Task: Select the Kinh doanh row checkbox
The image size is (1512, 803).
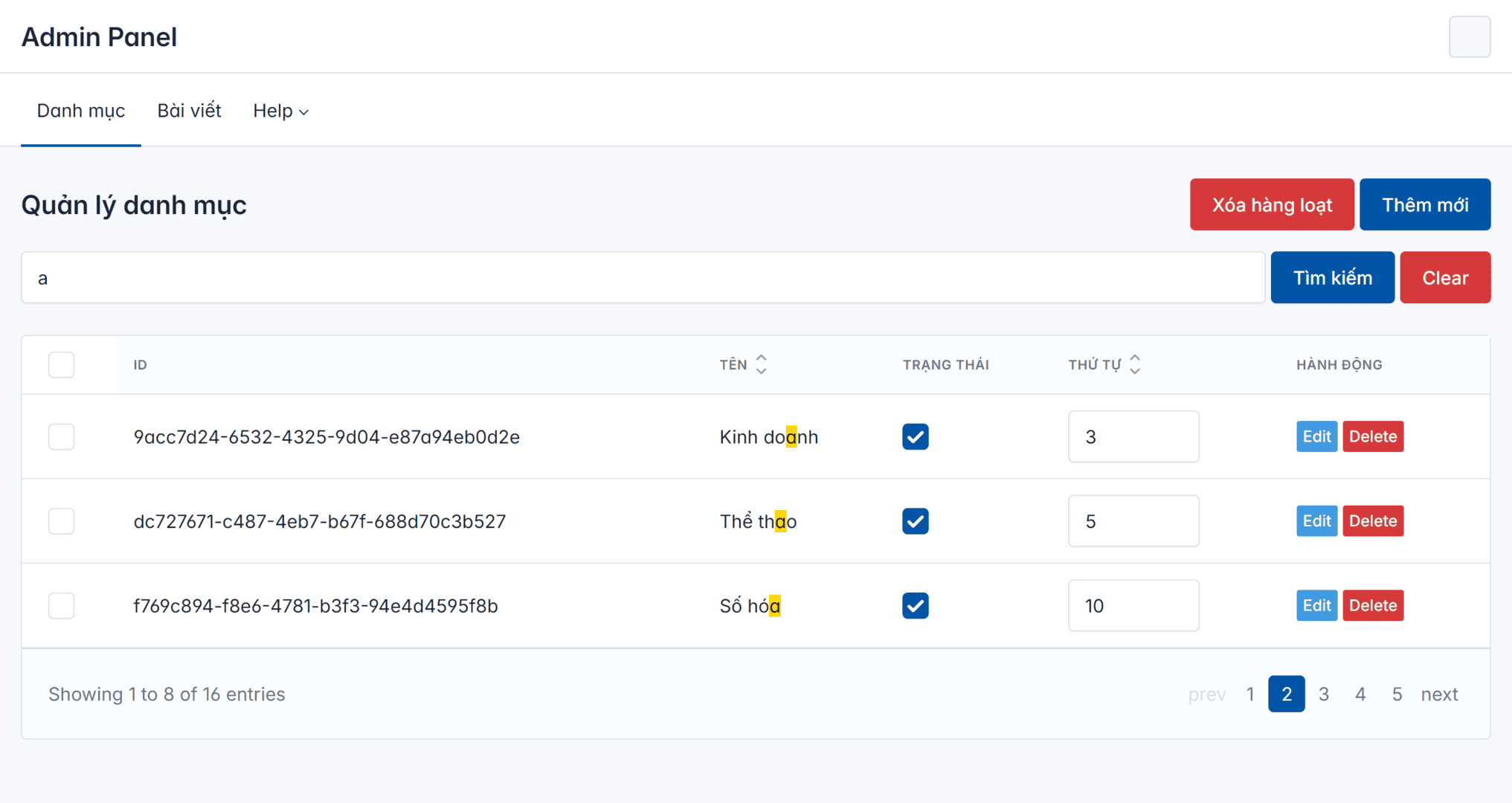Action: click(62, 436)
